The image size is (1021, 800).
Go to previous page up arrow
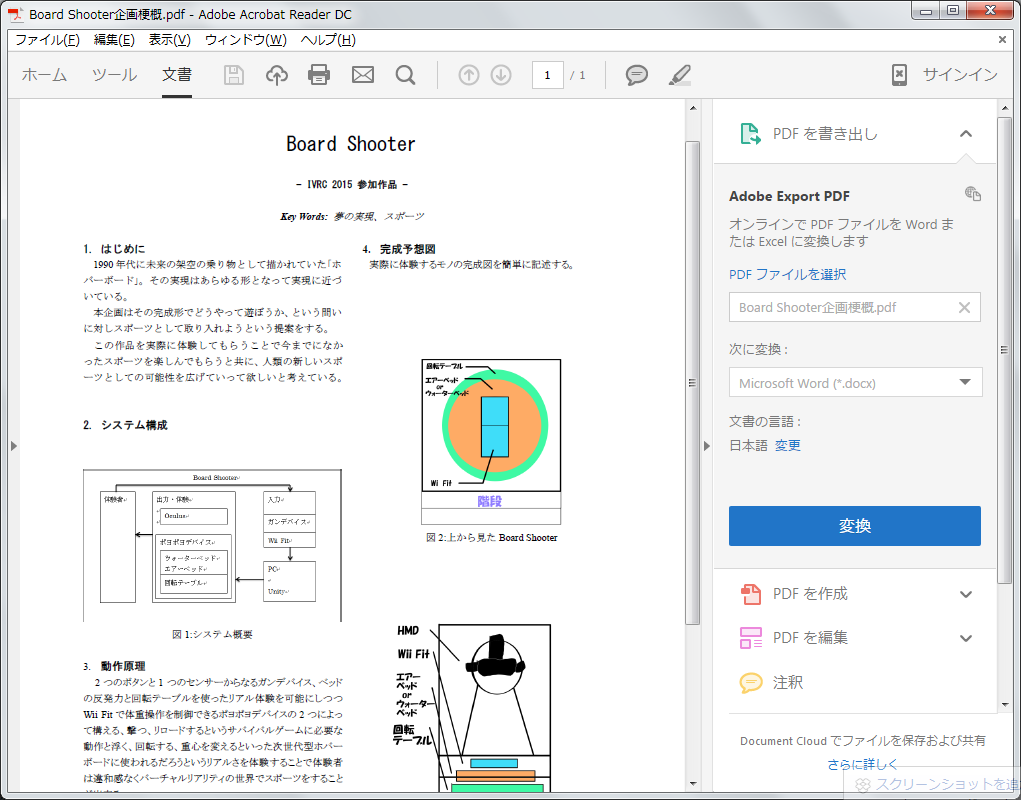click(x=468, y=76)
